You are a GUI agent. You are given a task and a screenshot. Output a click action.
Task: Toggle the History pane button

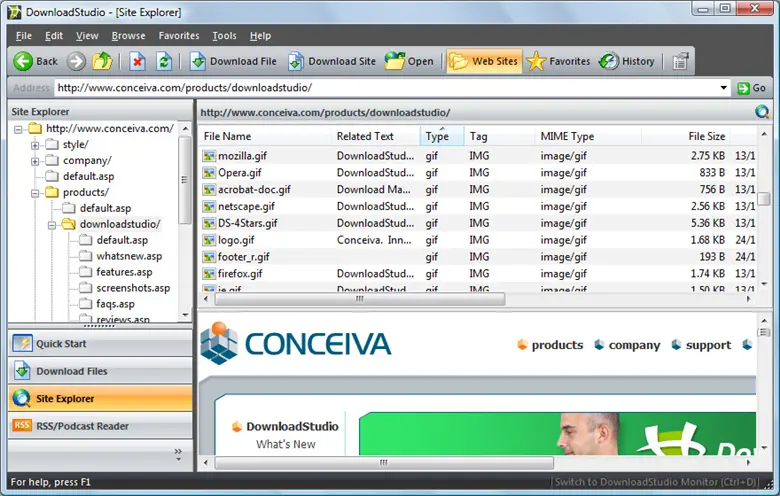[x=627, y=62]
